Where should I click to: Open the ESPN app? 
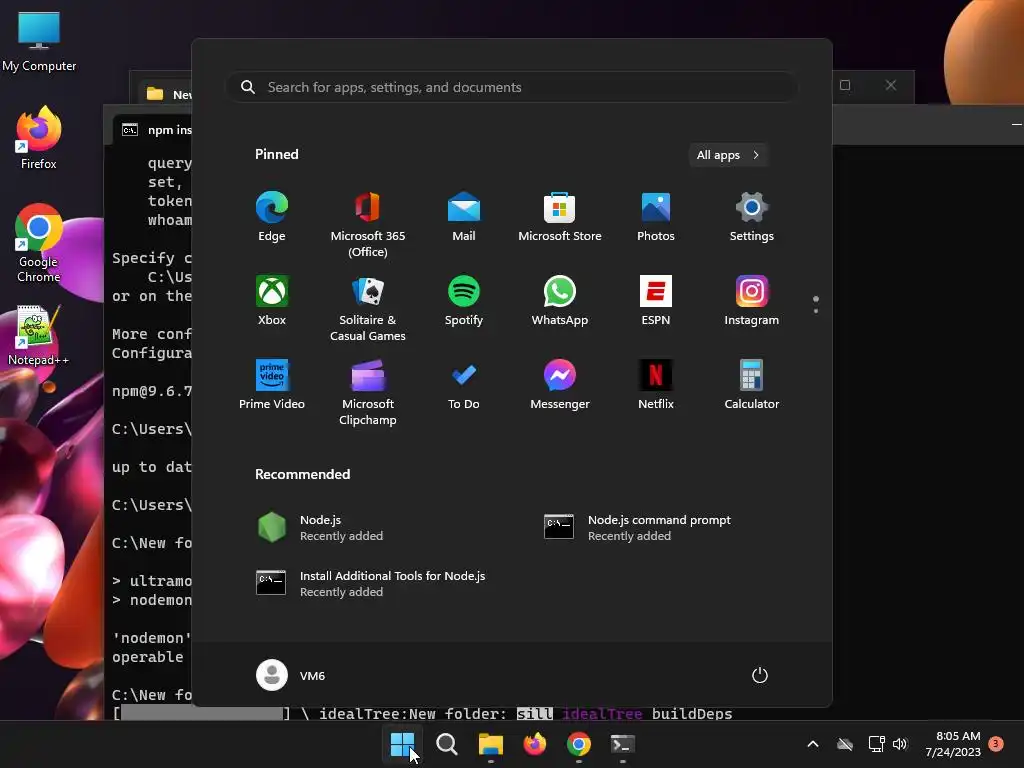click(656, 301)
